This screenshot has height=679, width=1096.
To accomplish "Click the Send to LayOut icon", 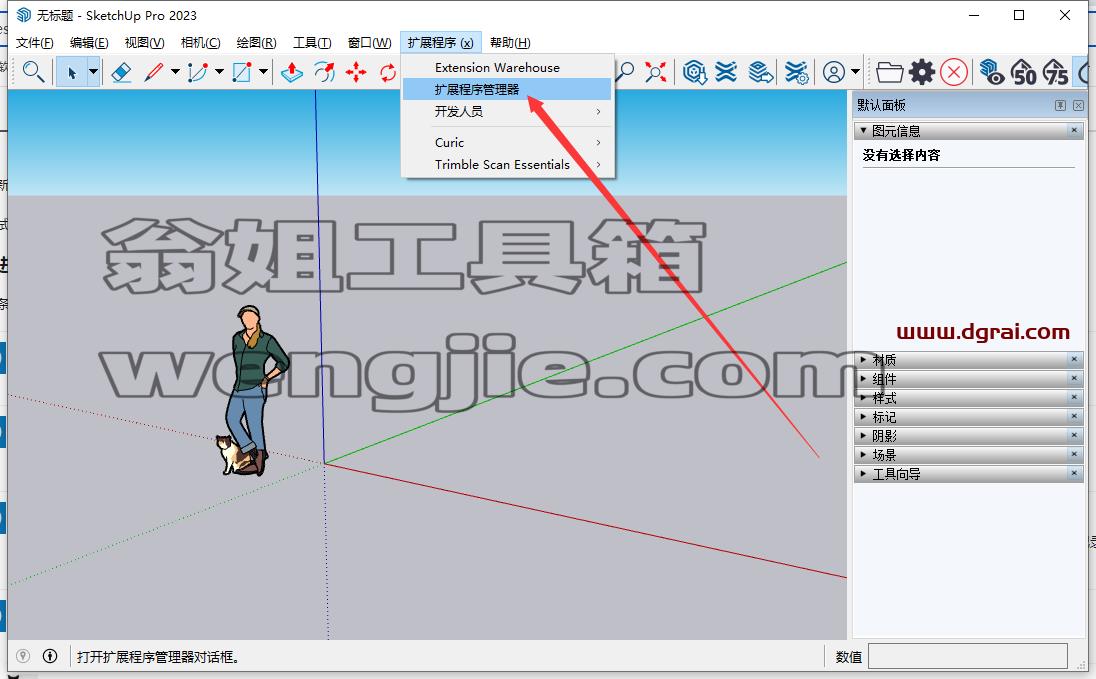I will (x=760, y=71).
